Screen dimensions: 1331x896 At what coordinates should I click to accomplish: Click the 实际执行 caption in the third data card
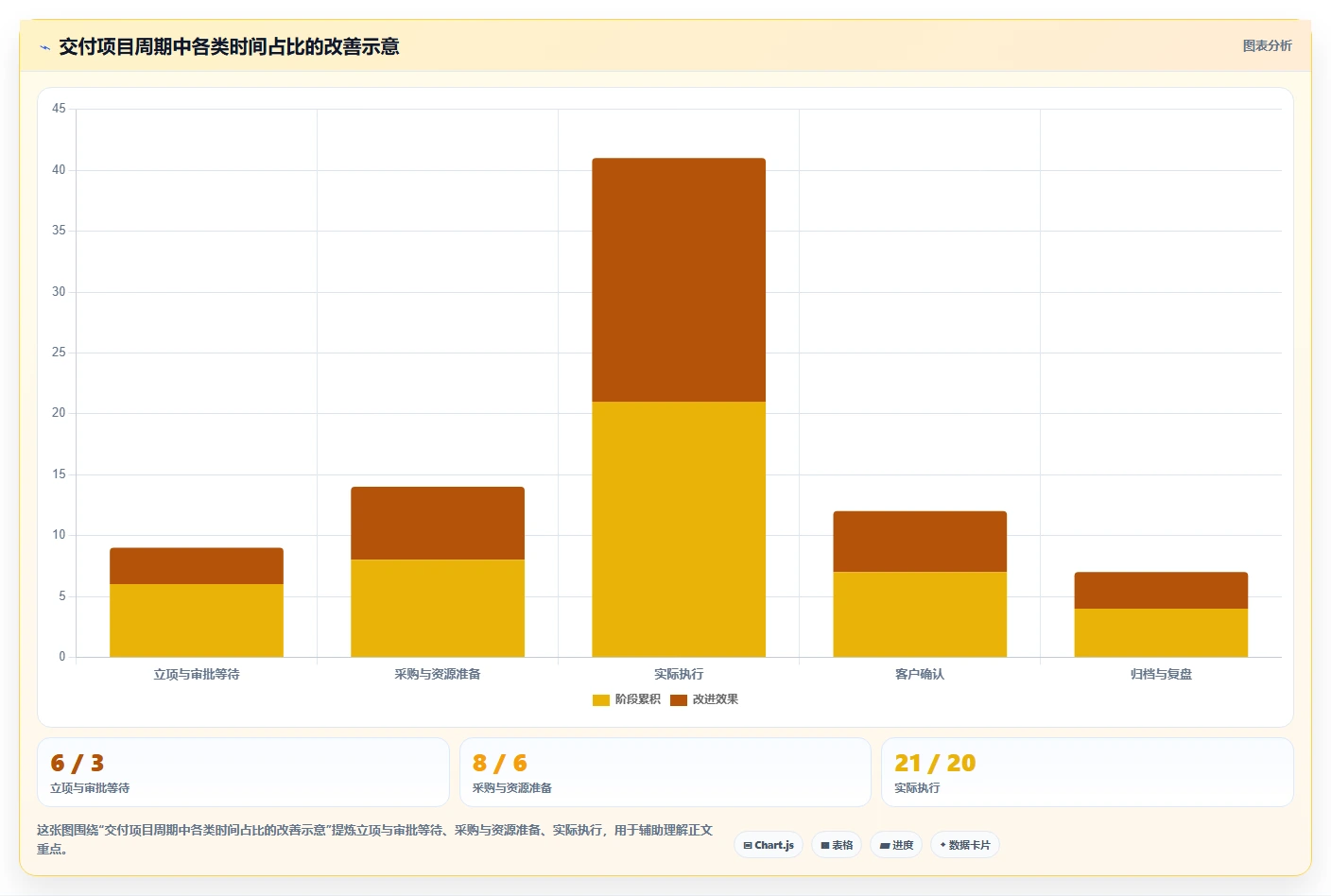click(x=917, y=787)
